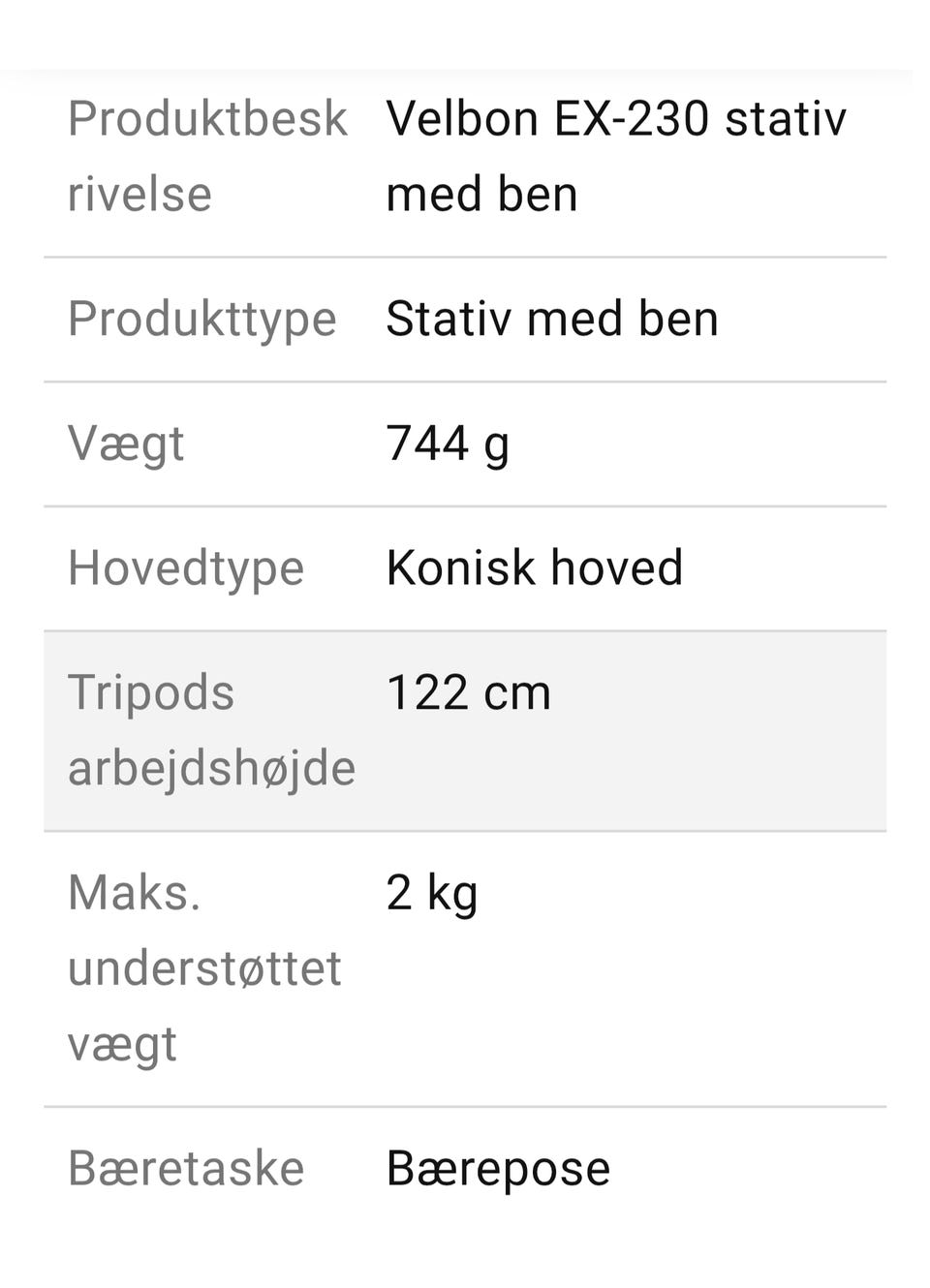Click the word understøttet
The image size is (930, 1288).
[x=204, y=968]
